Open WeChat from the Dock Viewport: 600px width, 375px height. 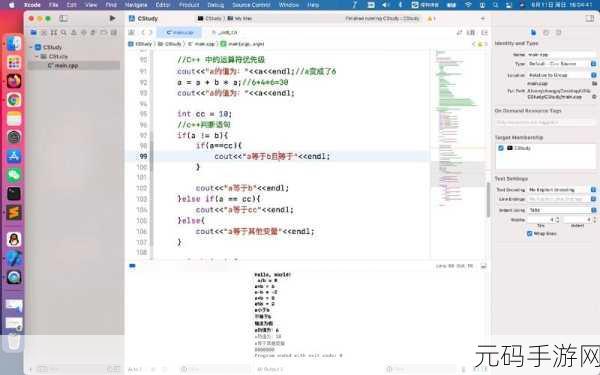click(14, 175)
